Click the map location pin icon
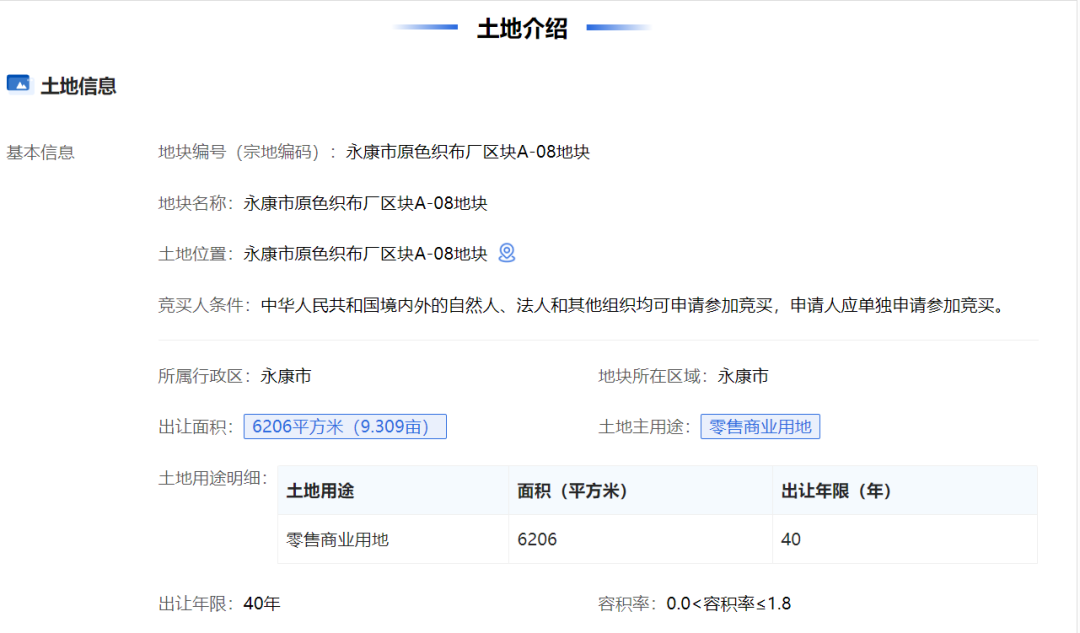The width and height of the screenshot is (1080, 633). pyautogui.click(x=507, y=253)
